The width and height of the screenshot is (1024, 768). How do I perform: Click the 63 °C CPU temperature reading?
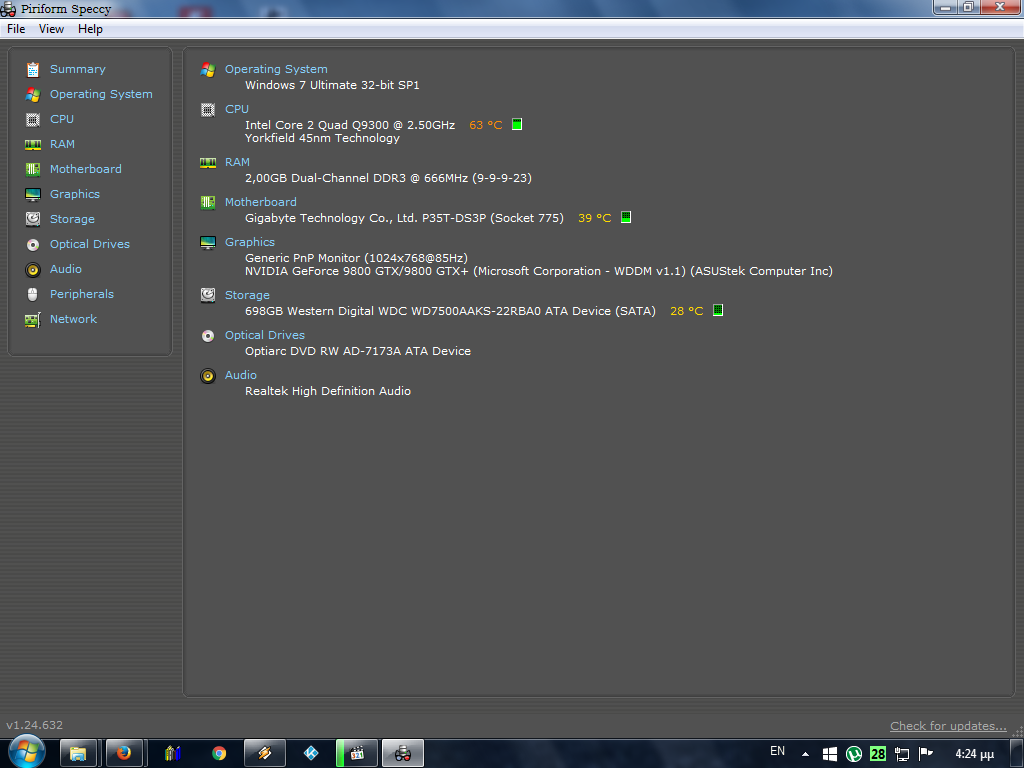[x=485, y=125]
